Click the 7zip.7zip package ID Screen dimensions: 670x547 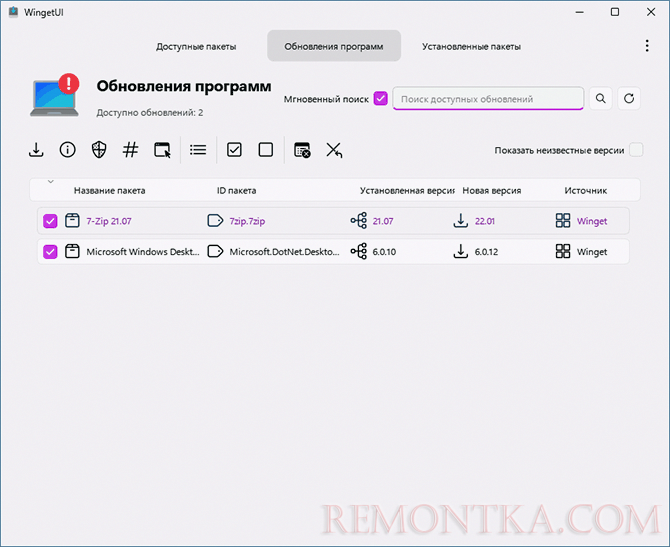point(247,221)
